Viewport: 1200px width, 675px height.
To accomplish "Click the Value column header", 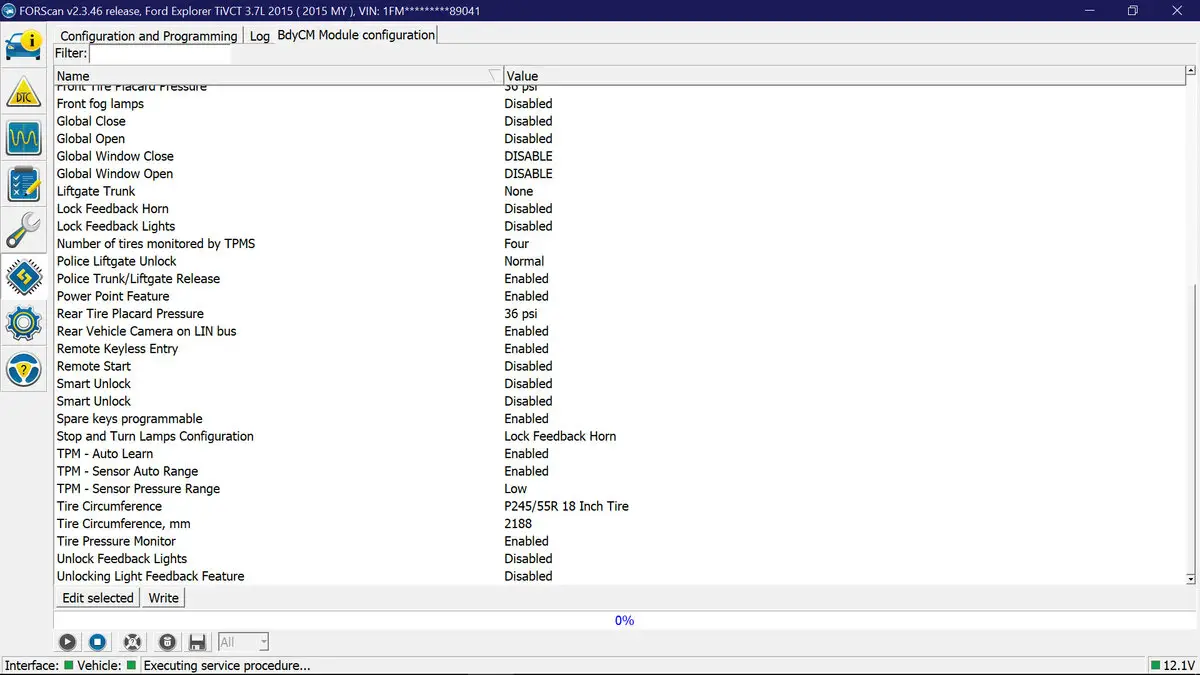I will pos(843,76).
